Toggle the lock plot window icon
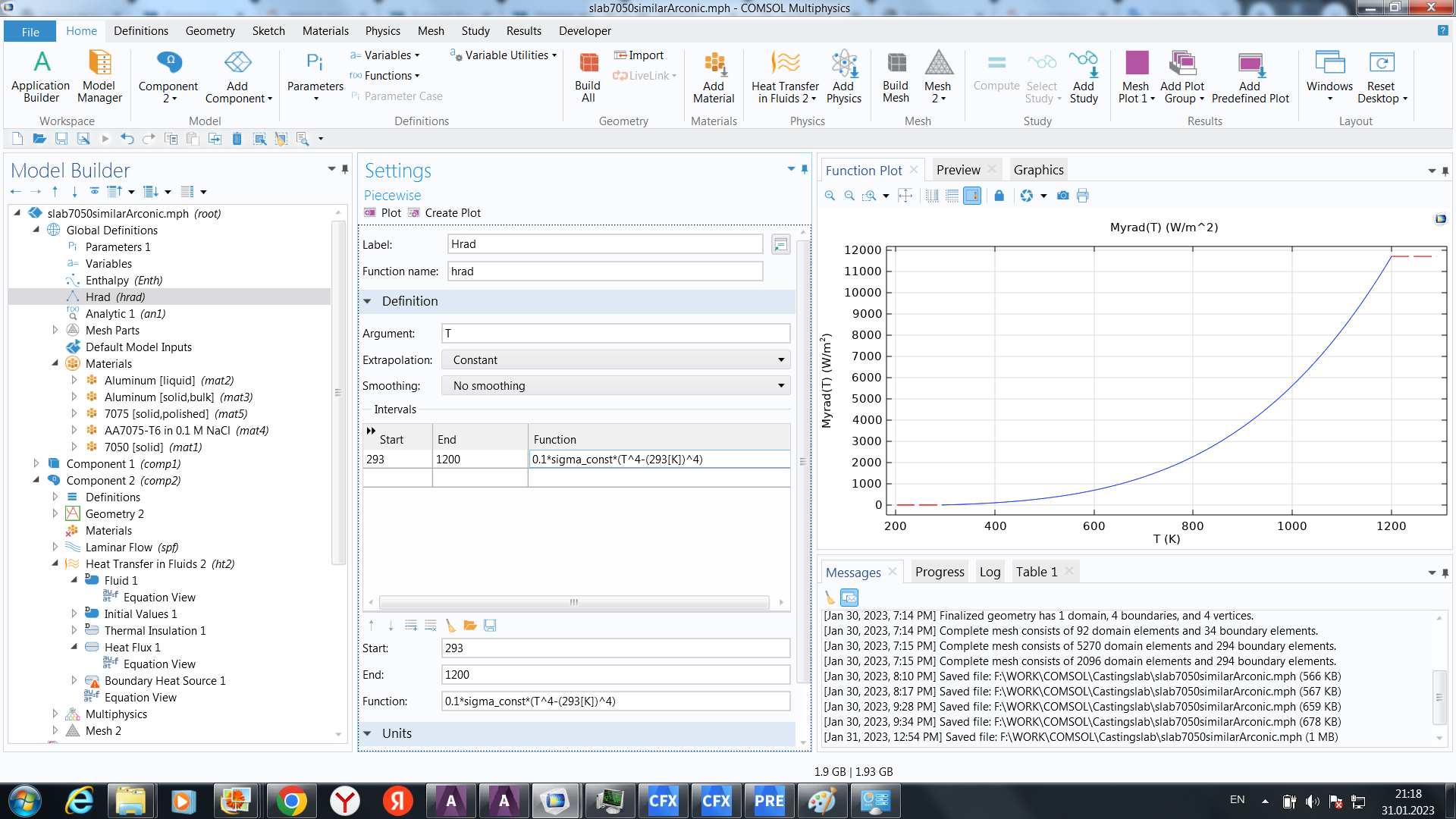The height and width of the screenshot is (819, 1456). pyautogui.click(x=999, y=196)
